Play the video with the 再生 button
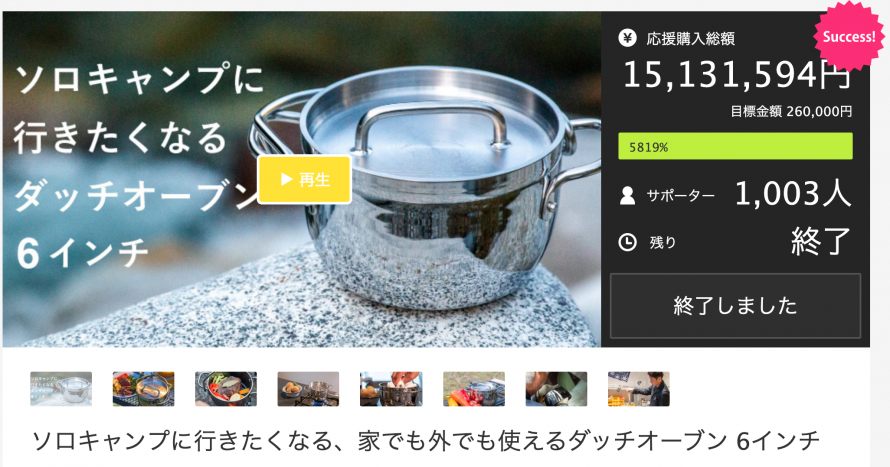890x467 pixels. (305, 179)
